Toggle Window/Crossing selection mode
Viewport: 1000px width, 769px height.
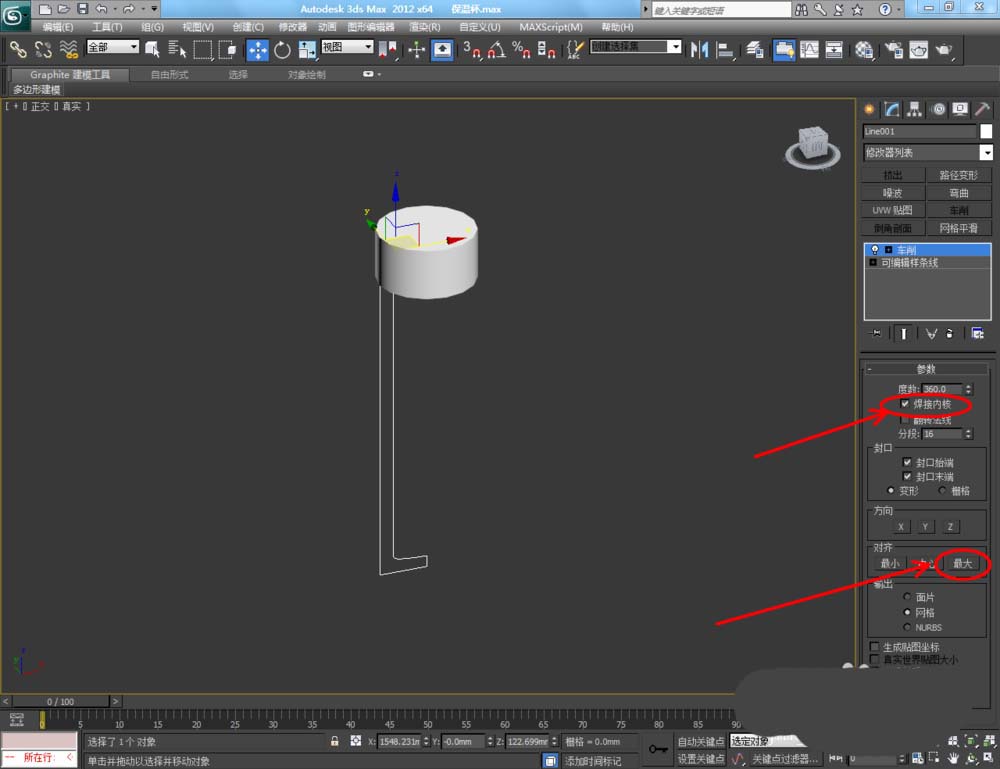click(x=228, y=49)
